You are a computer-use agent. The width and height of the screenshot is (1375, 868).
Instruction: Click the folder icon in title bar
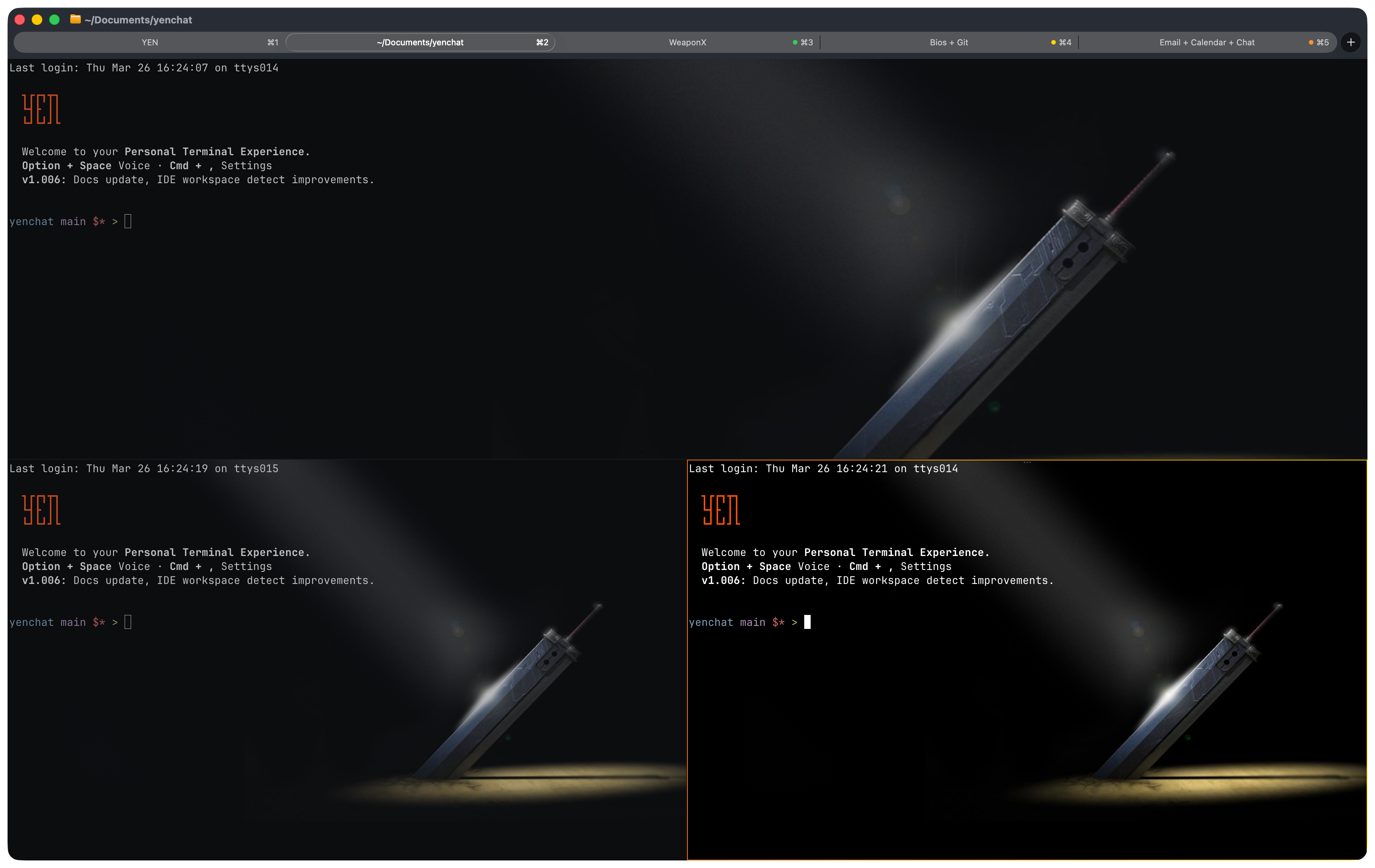coord(75,19)
